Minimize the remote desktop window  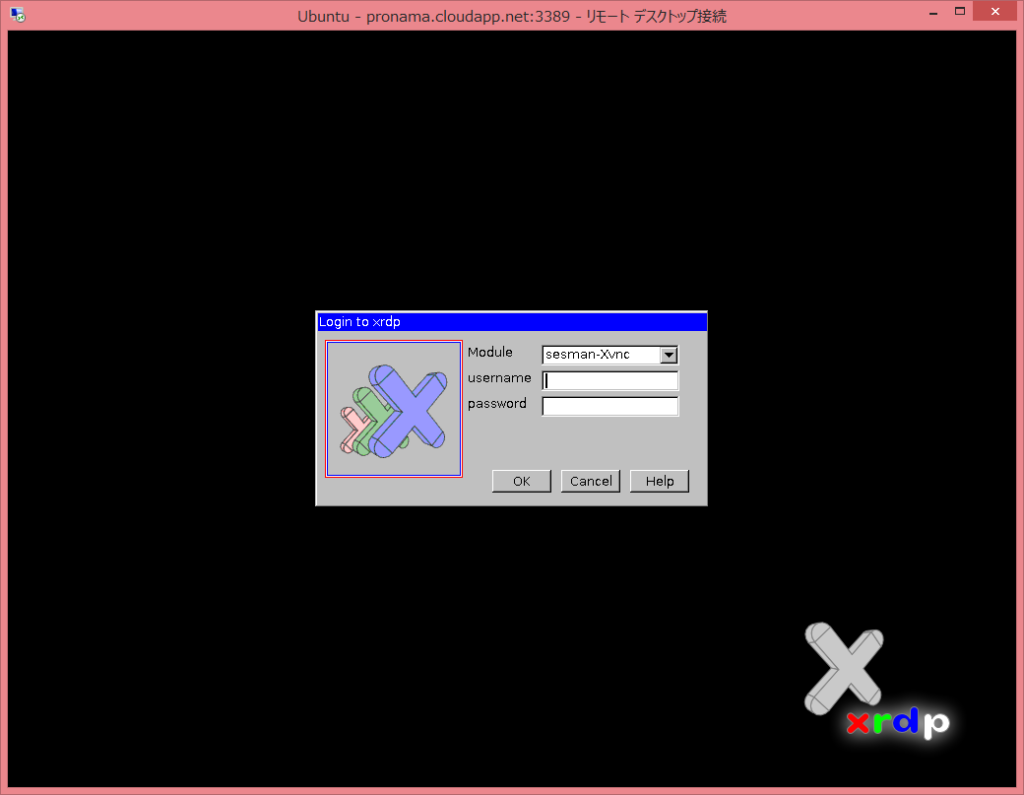pos(932,11)
